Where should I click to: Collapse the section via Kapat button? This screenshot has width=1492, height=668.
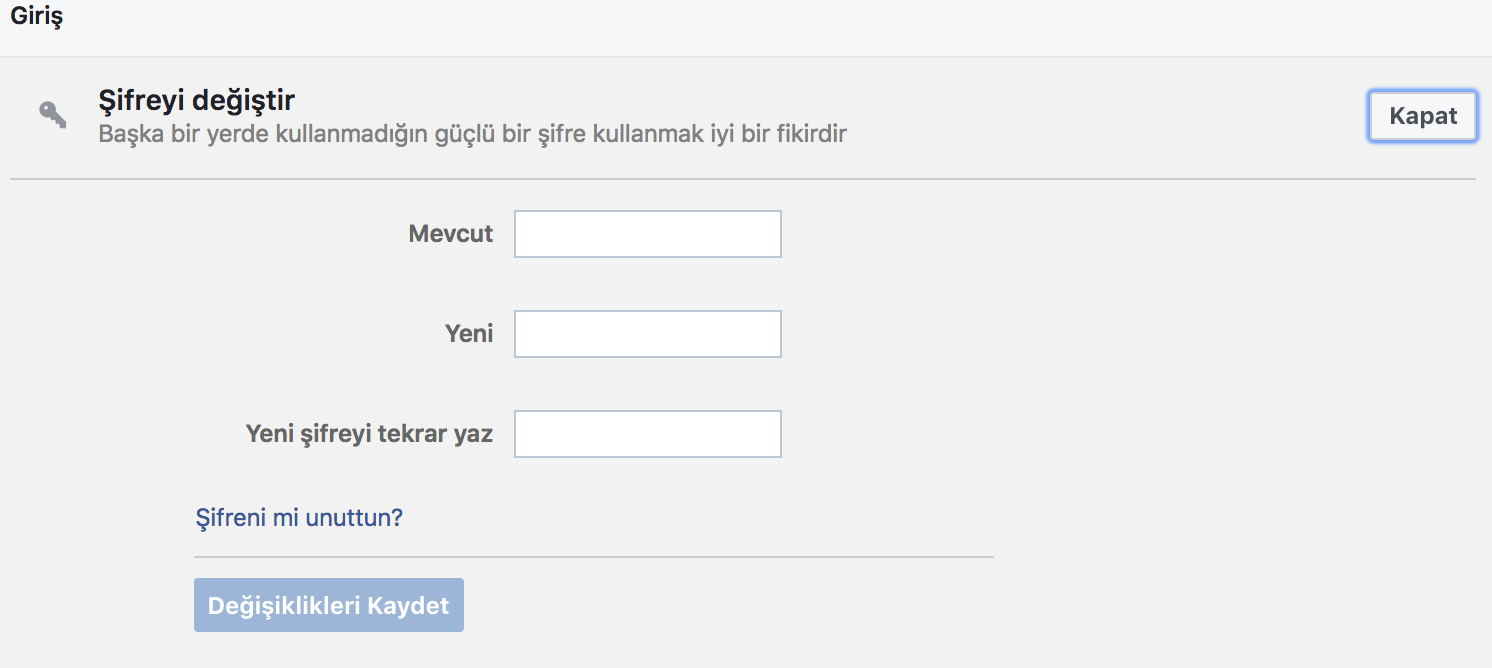pyautogui.click(x=1422, y=116)
